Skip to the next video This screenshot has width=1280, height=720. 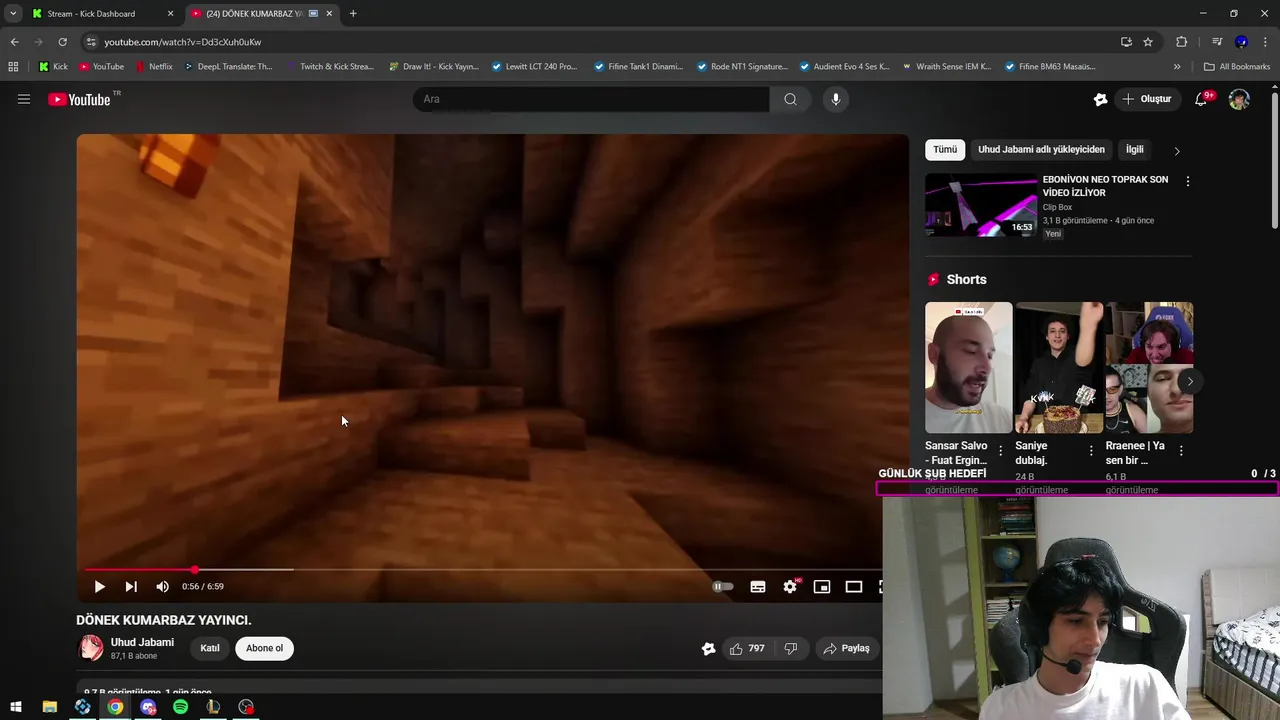[x=131, y=587]
